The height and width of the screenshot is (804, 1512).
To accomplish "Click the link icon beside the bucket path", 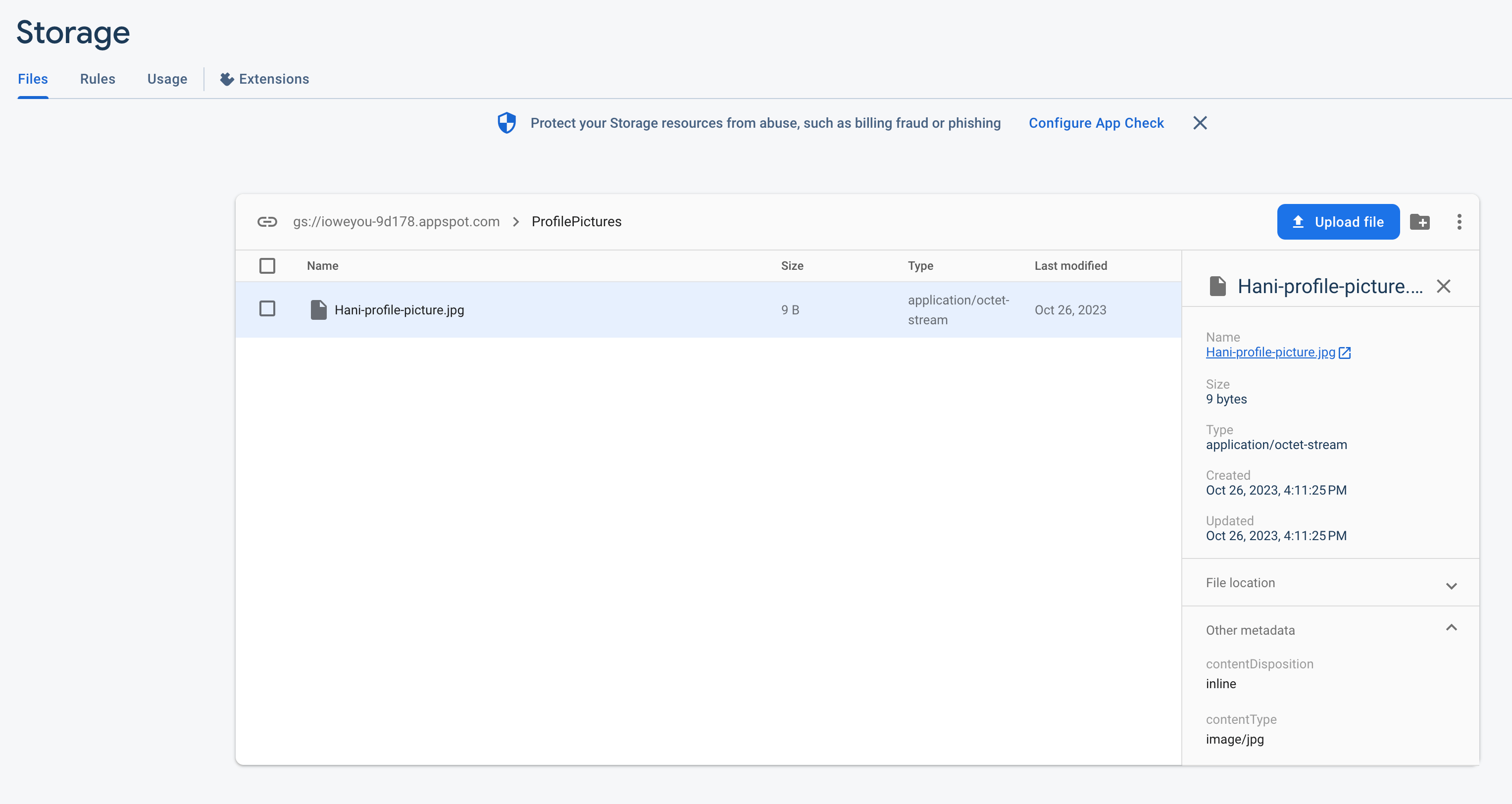I will [268, 221].
